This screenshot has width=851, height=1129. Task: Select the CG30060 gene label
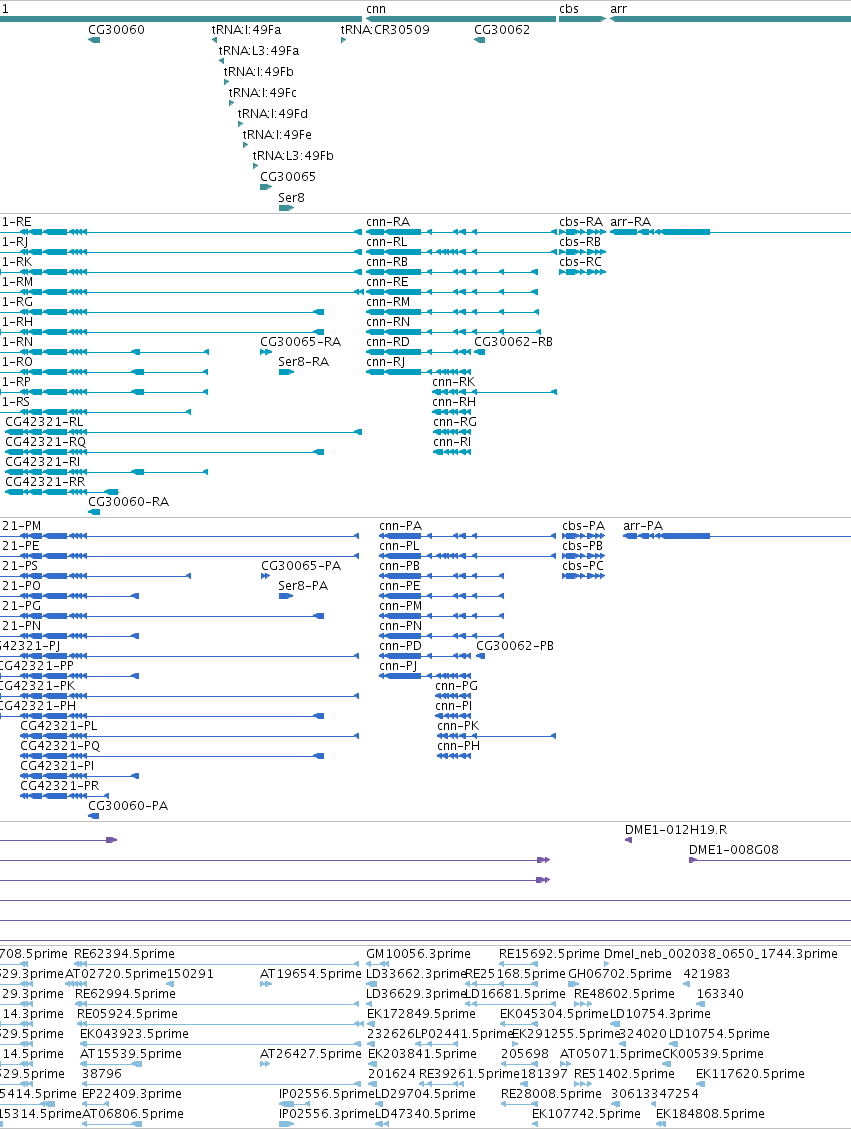[x=116, y=30]
